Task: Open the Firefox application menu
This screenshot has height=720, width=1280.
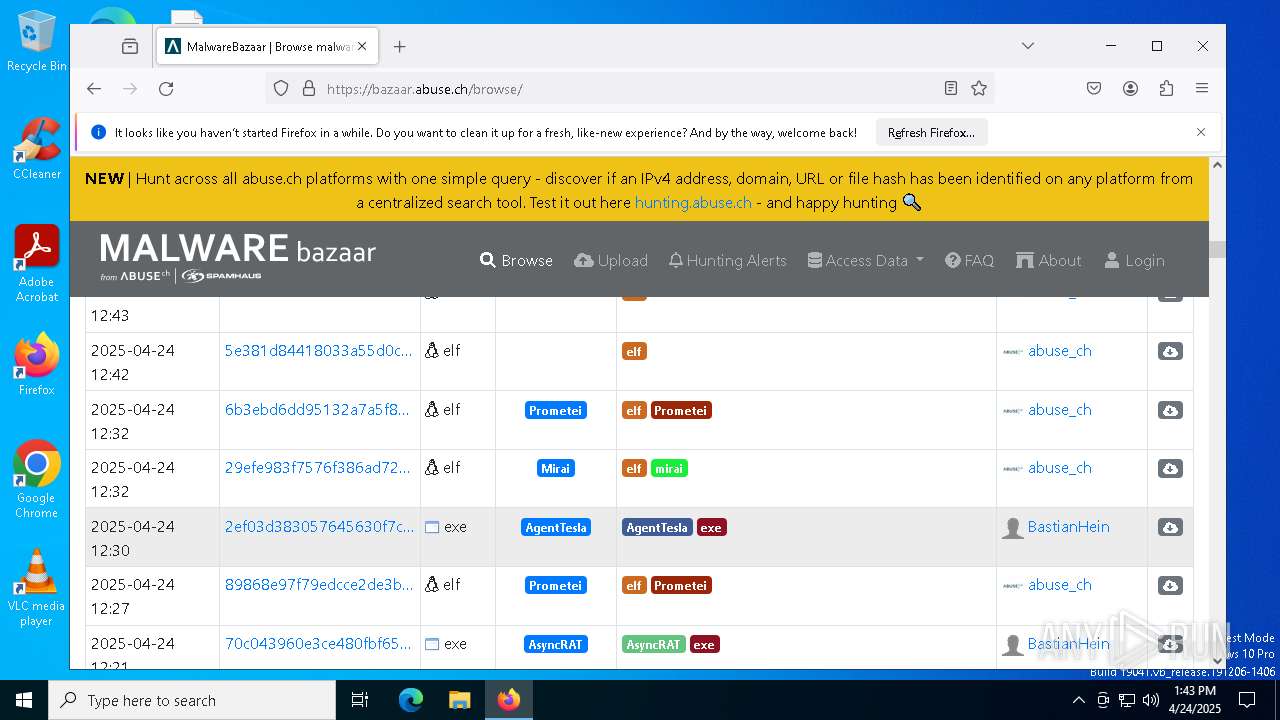Action: [x=1202, y=89]
